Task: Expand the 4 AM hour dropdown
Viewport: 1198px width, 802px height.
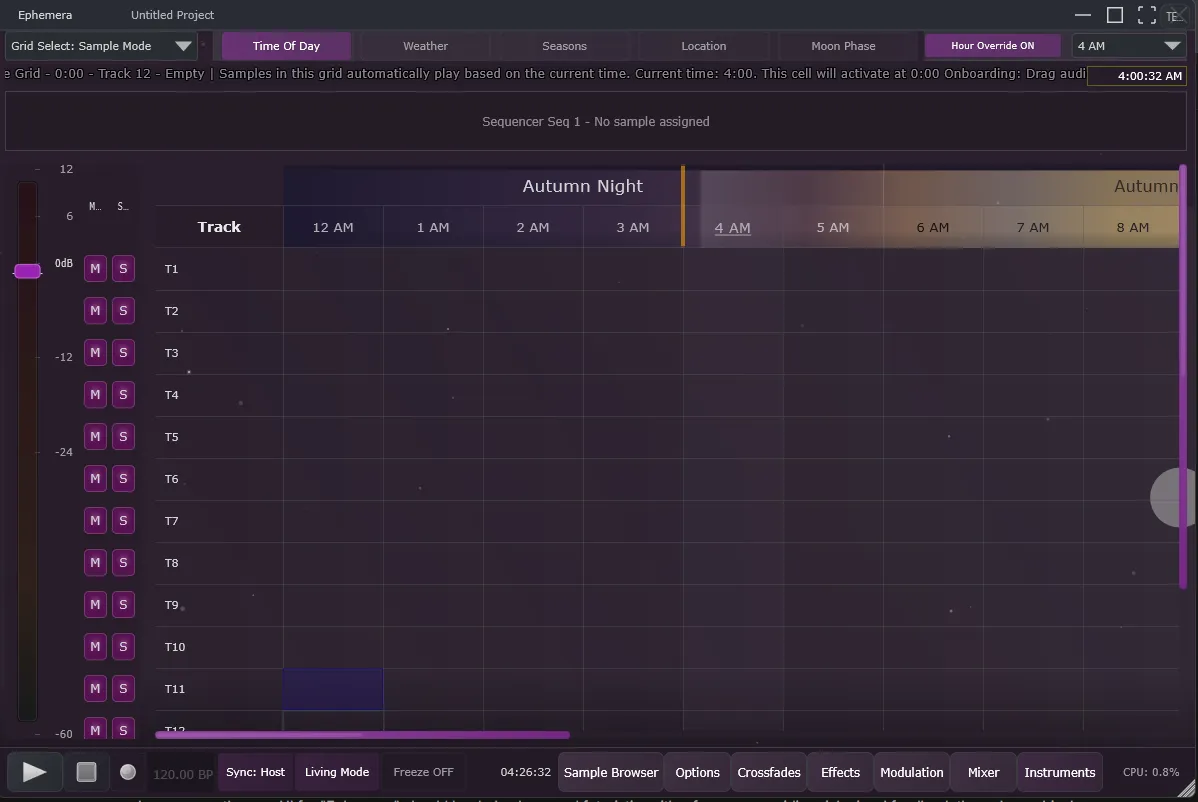Action: coord(1129,46)
